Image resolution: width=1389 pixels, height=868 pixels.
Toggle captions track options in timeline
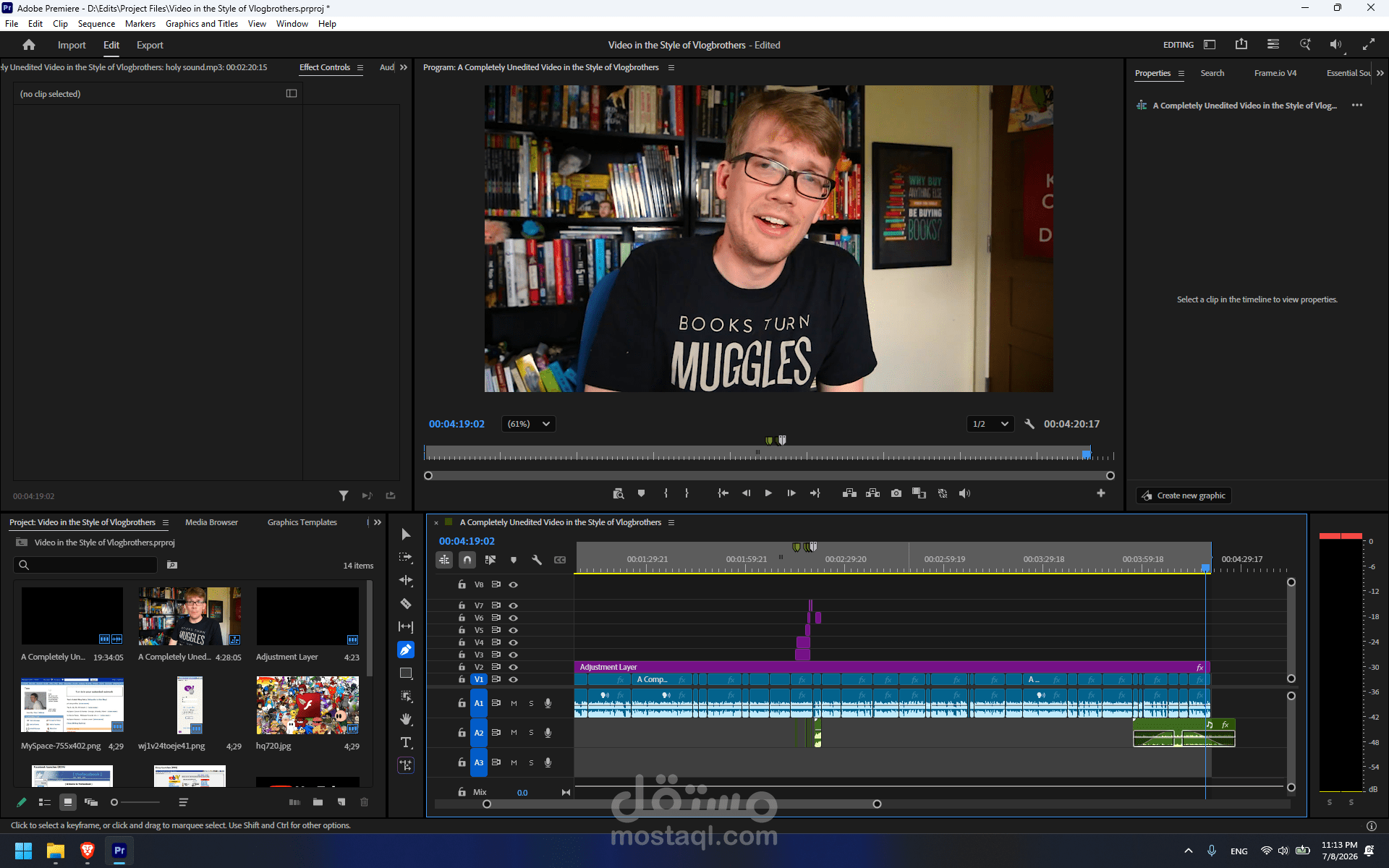pos(560,560)
